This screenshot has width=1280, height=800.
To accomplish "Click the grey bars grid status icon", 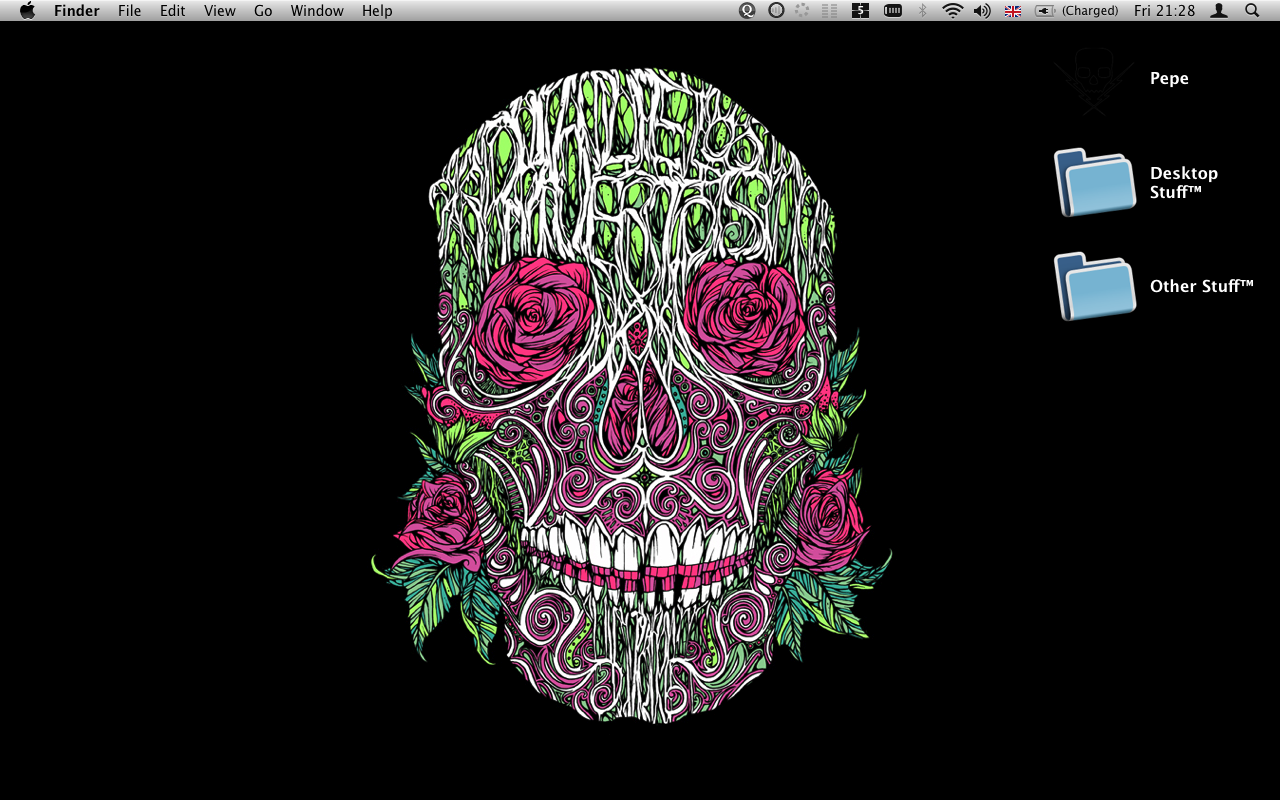I will (829, 11).
